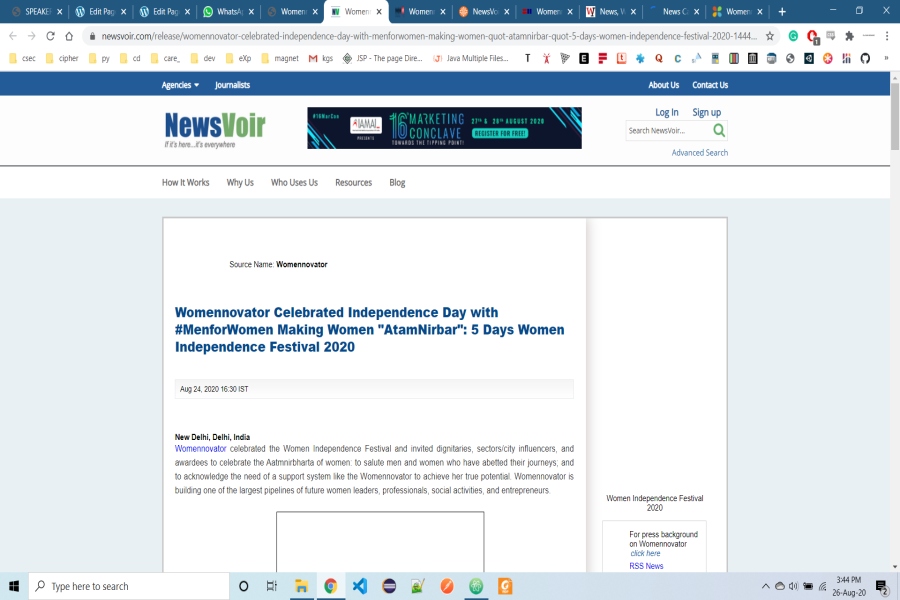Image resolution: width=900 pixels, height=600 pixels.
Task: Expand the hidden bookmarks overflow chevron
Action: click(x=886, y=58)
